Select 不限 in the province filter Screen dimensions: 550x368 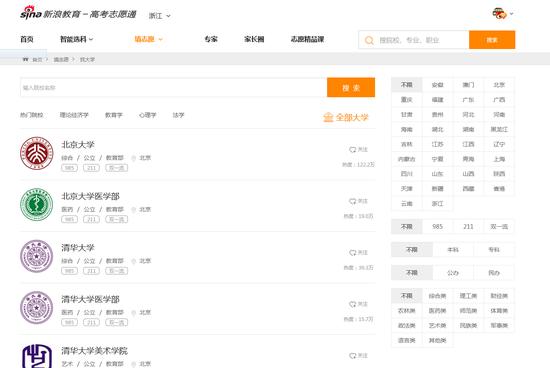407,85
